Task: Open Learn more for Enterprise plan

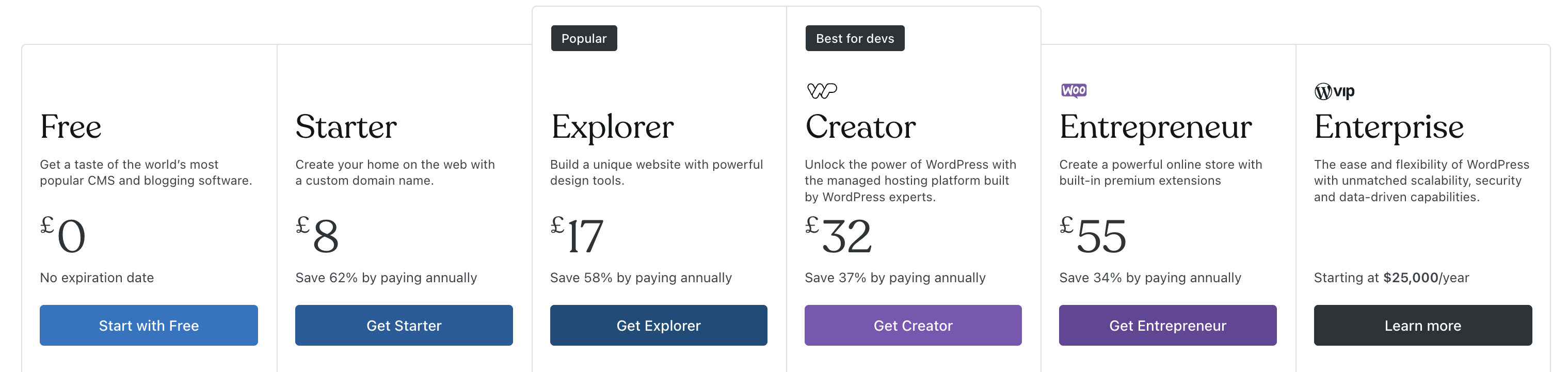Action: click(x=1423, y=325)
